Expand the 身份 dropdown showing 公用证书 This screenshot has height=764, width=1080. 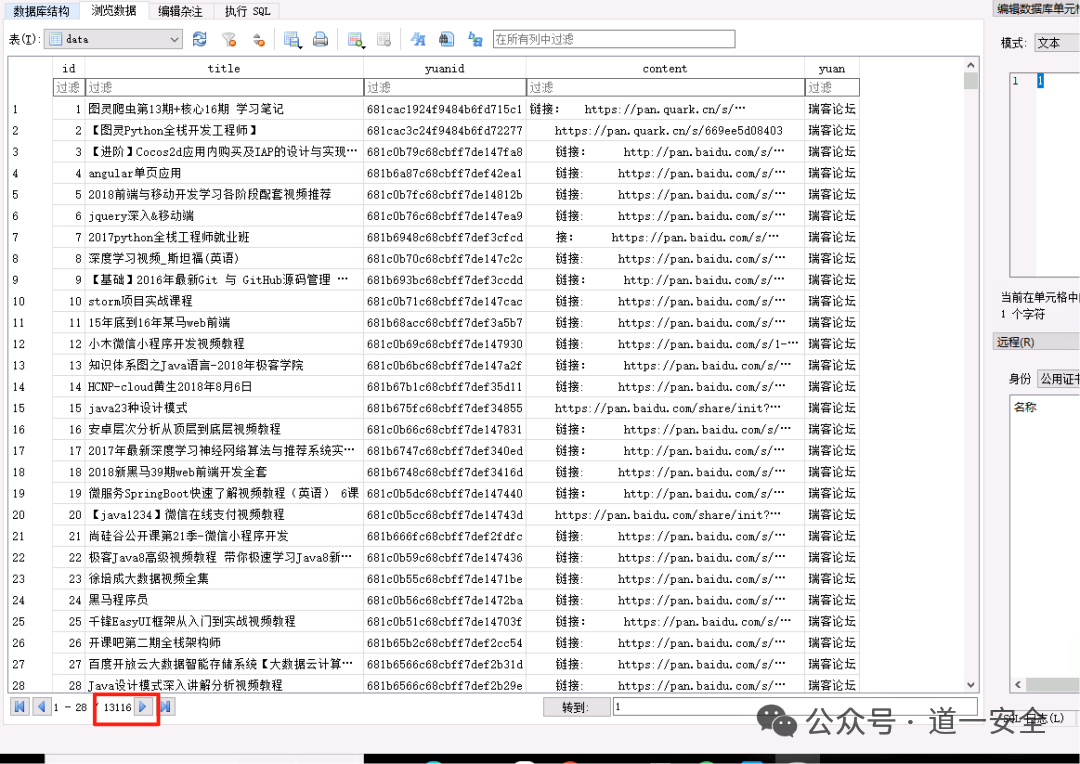[x=1059, y=378]
